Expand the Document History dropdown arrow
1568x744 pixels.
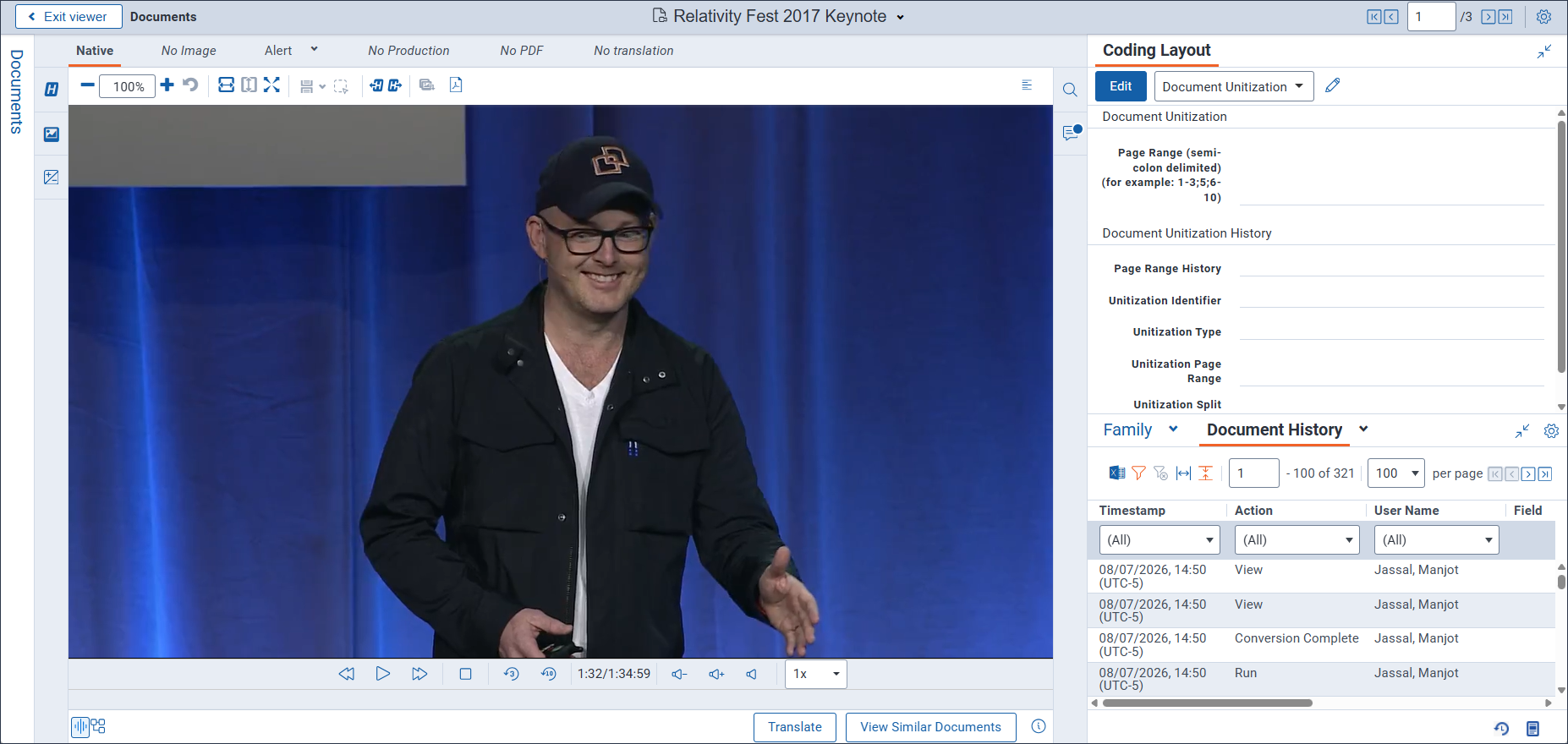point(1363,429)
